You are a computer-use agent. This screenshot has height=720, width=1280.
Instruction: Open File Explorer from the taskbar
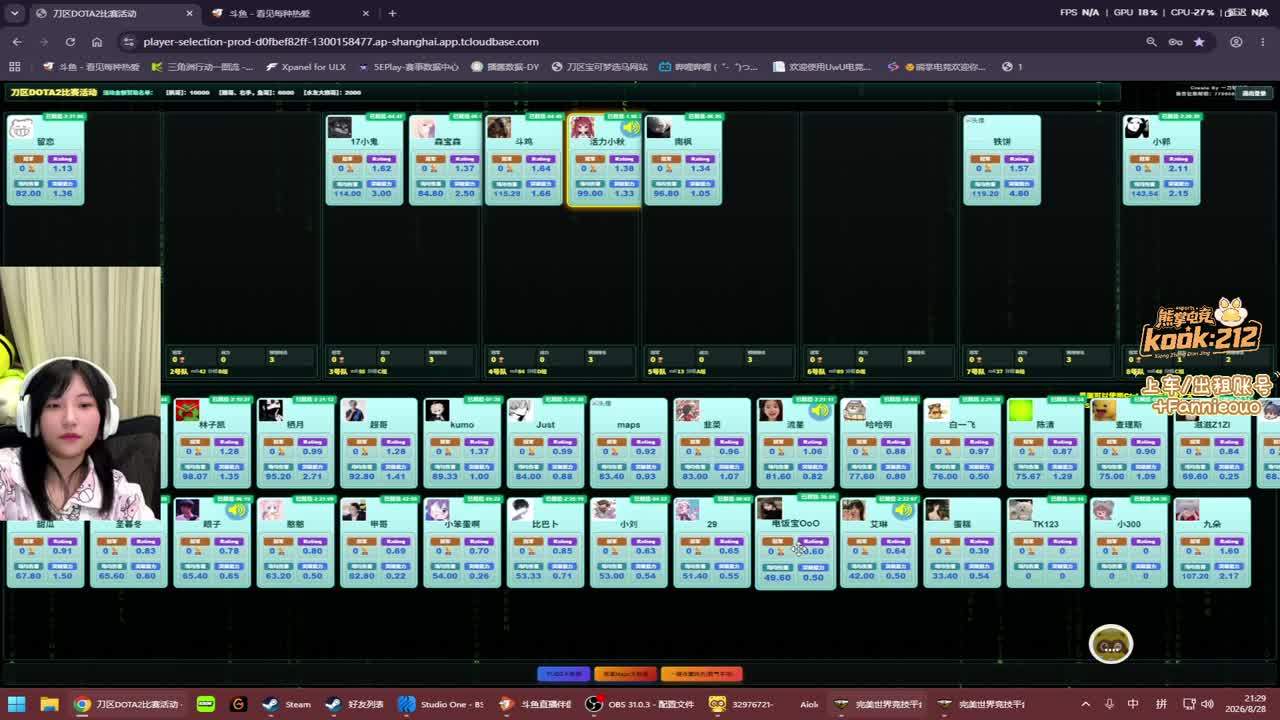[49, 704]
